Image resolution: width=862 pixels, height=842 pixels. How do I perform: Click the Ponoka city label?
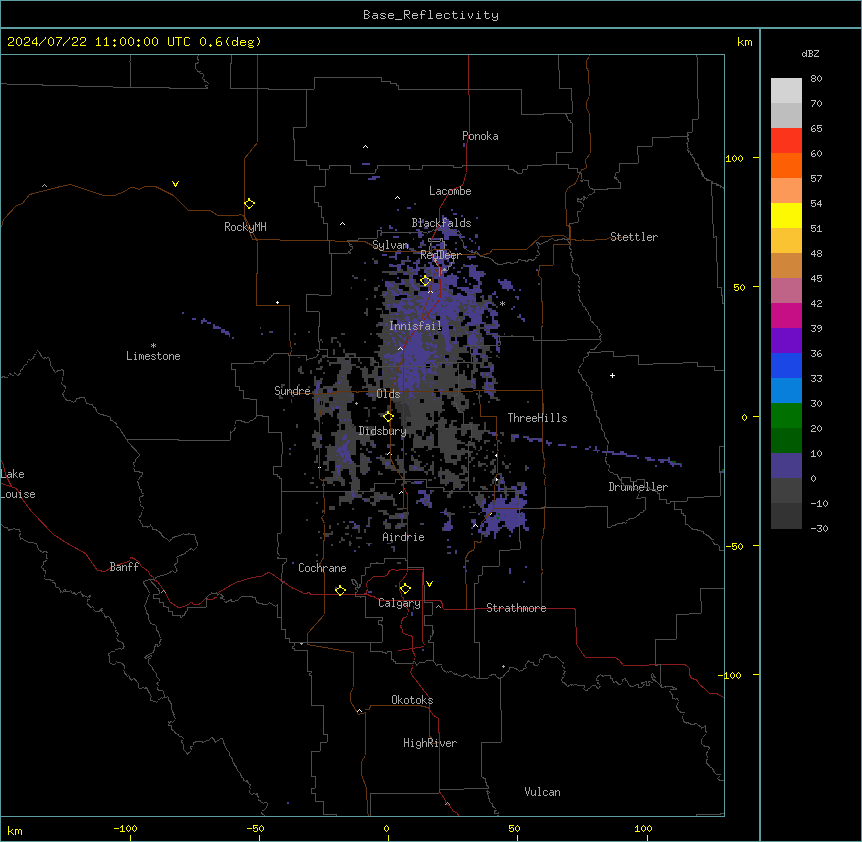click(x=480, y=136)
